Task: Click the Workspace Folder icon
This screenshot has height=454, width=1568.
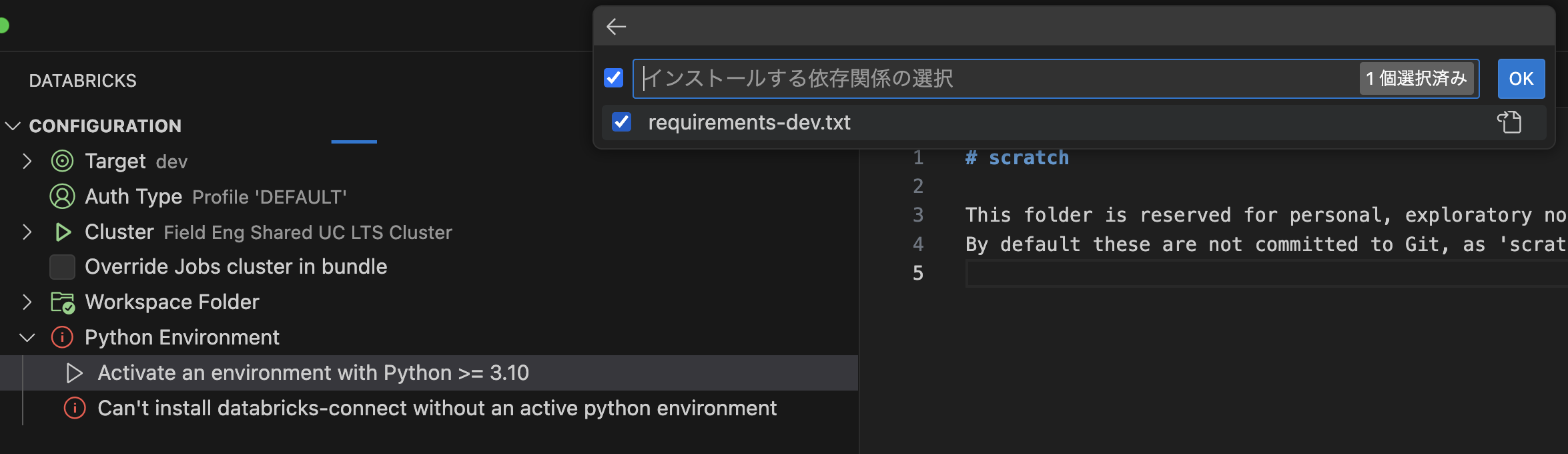Action: point(63,302)
